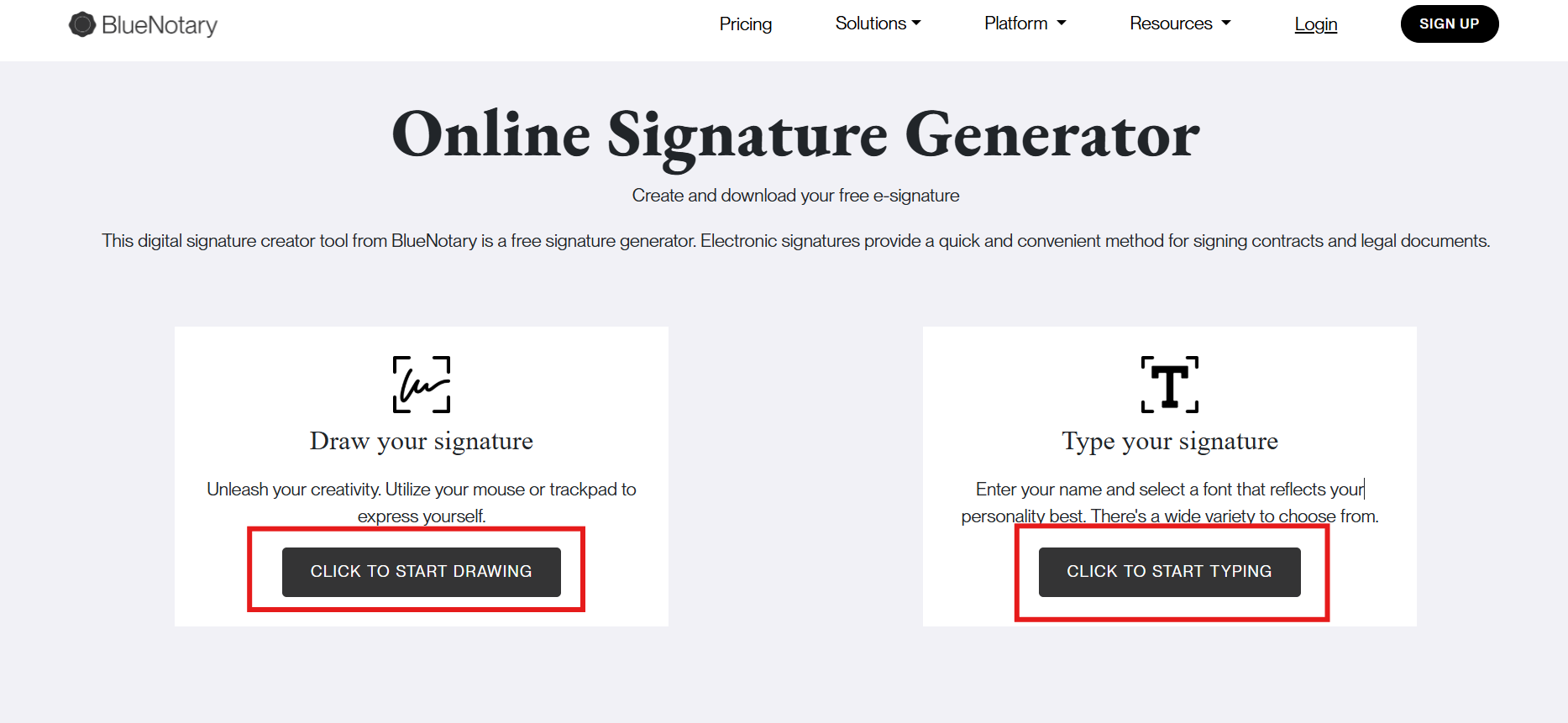
Task: Follow the Login link
Action: [x=1315, y=24]
